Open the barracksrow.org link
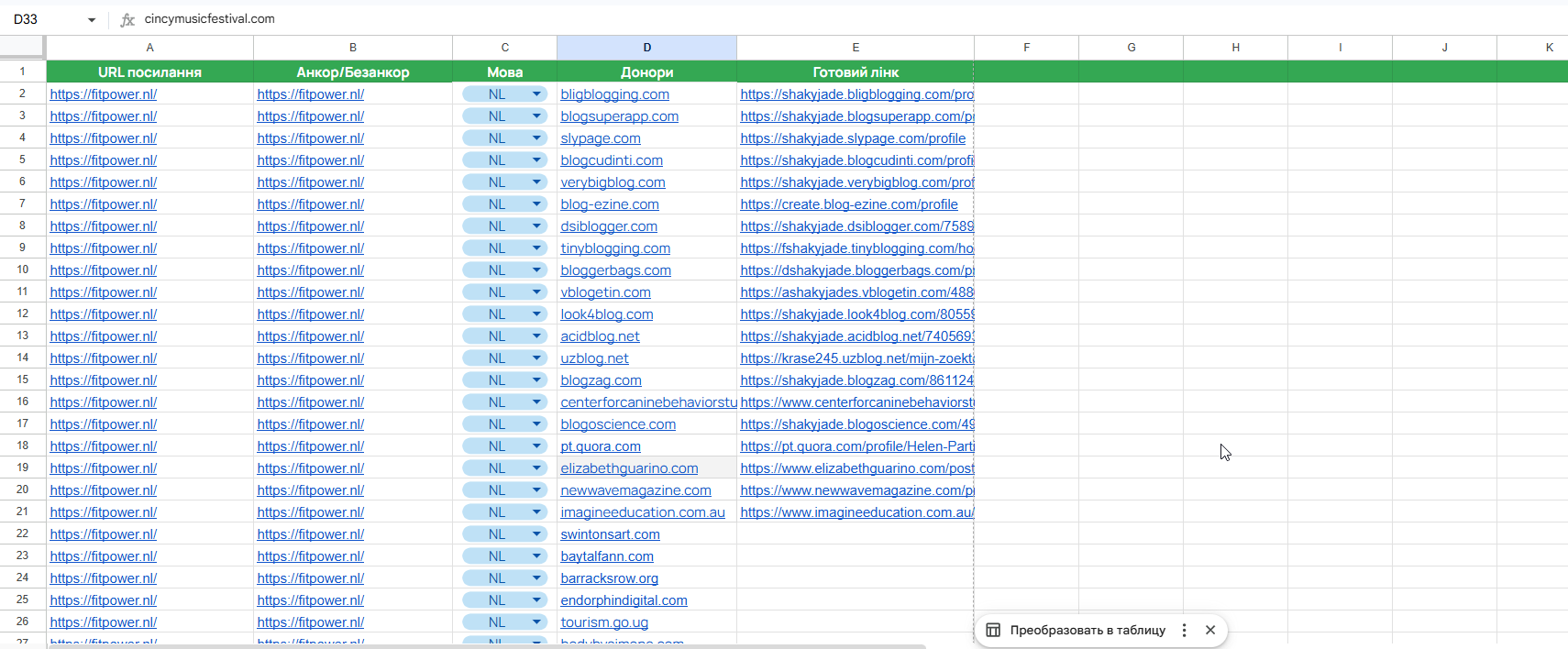 [609, 578]
